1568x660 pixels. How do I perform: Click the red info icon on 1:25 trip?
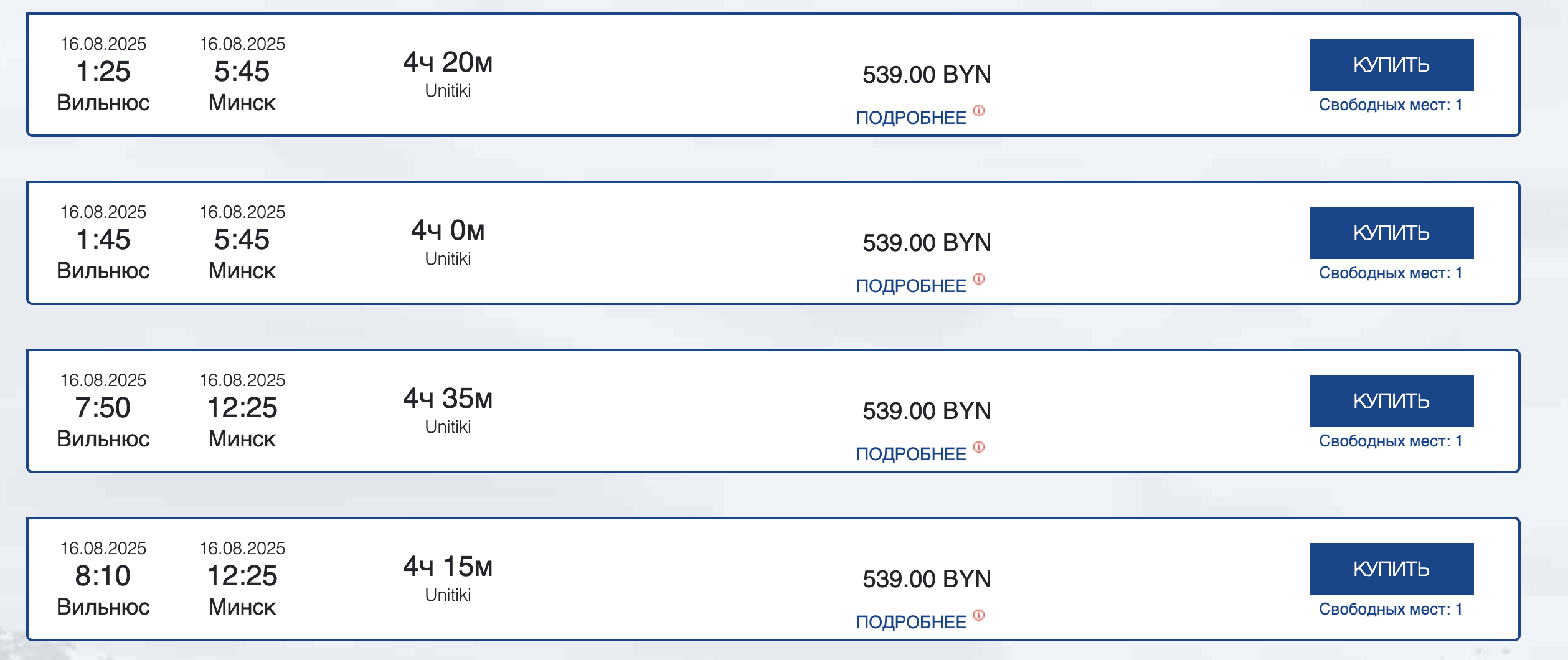(x=979, y=111)
